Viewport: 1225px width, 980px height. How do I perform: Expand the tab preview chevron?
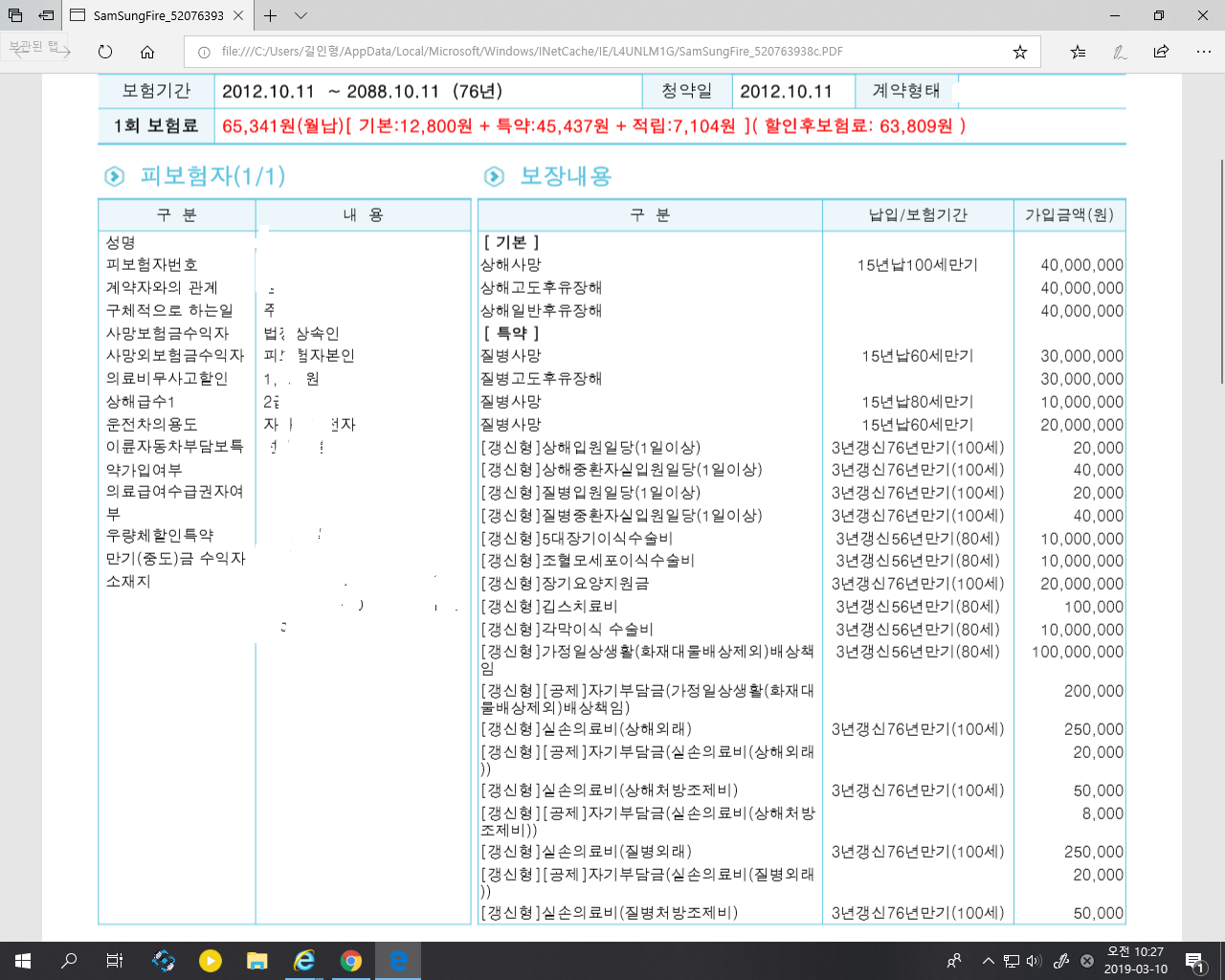click(x=301, y=15)
